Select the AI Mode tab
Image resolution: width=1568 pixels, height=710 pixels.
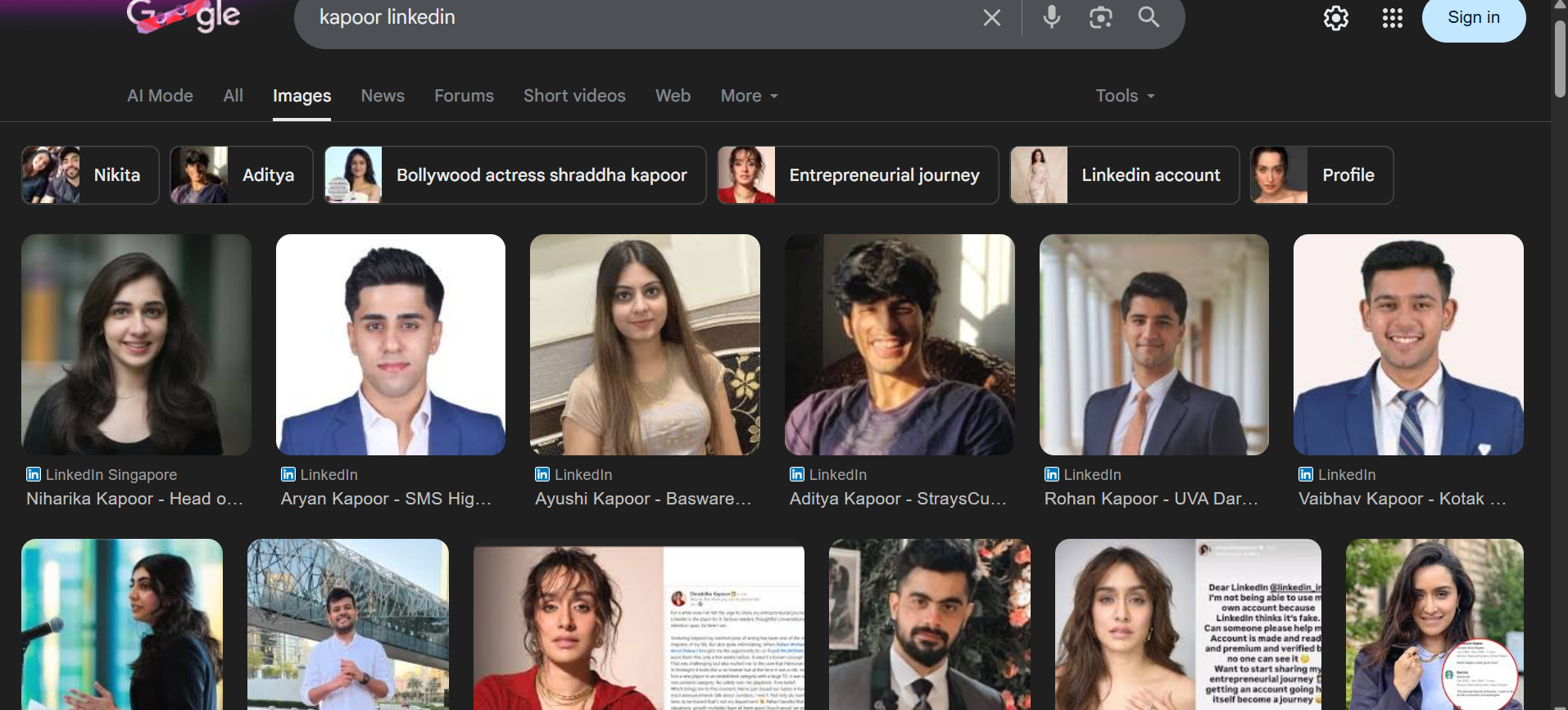coord(160,96)
